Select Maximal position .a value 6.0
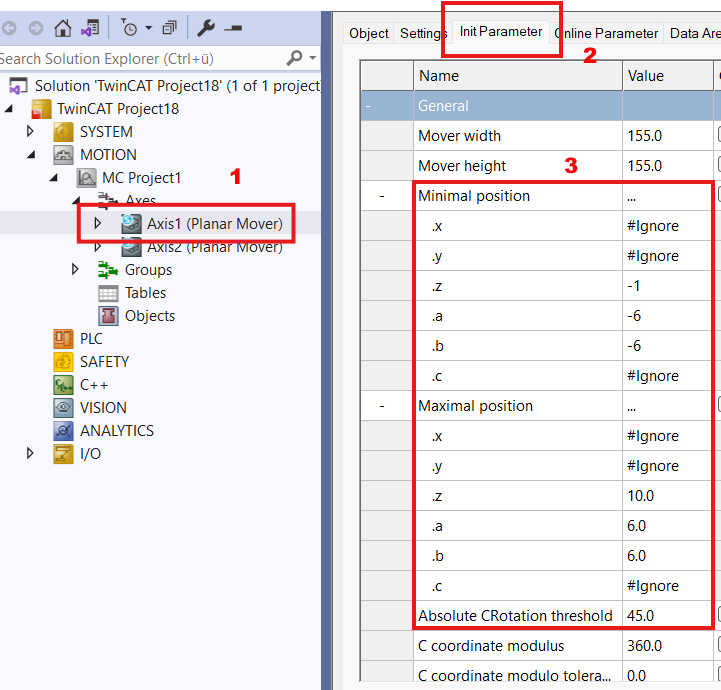This screenshot has height=690, width=721. click(668, 526)
